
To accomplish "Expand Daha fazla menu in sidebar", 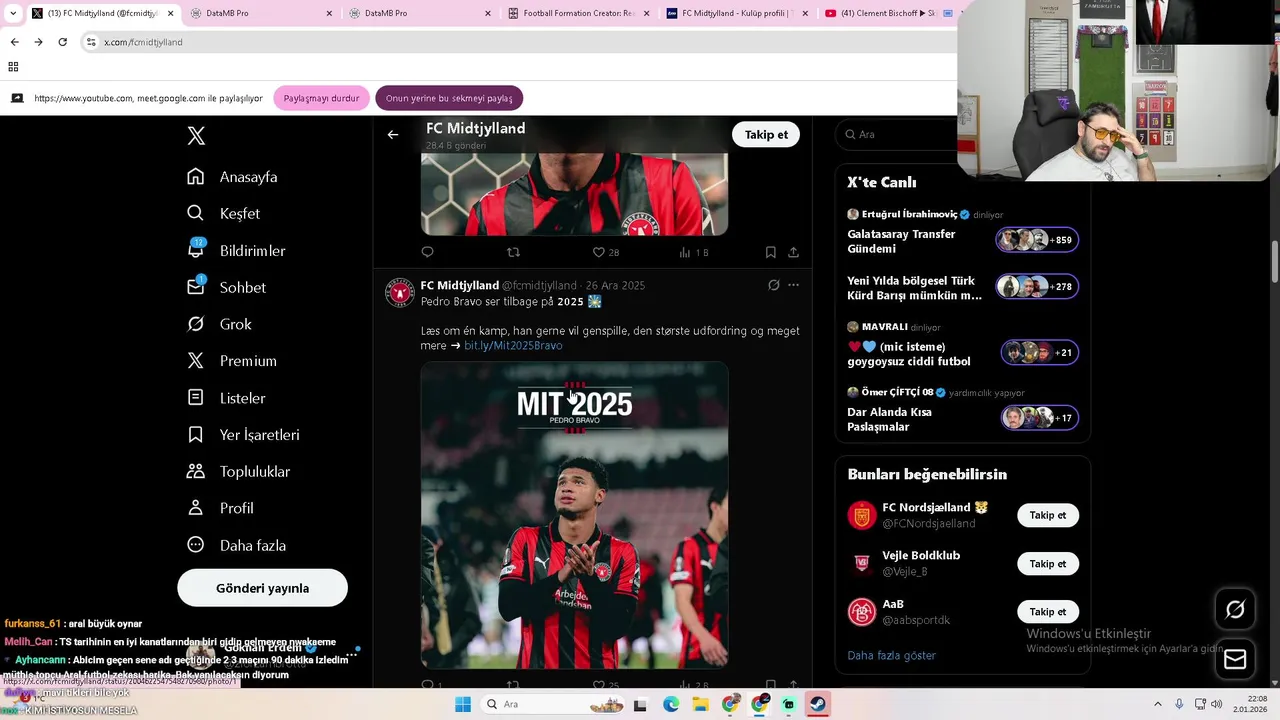I will (236, 545).
